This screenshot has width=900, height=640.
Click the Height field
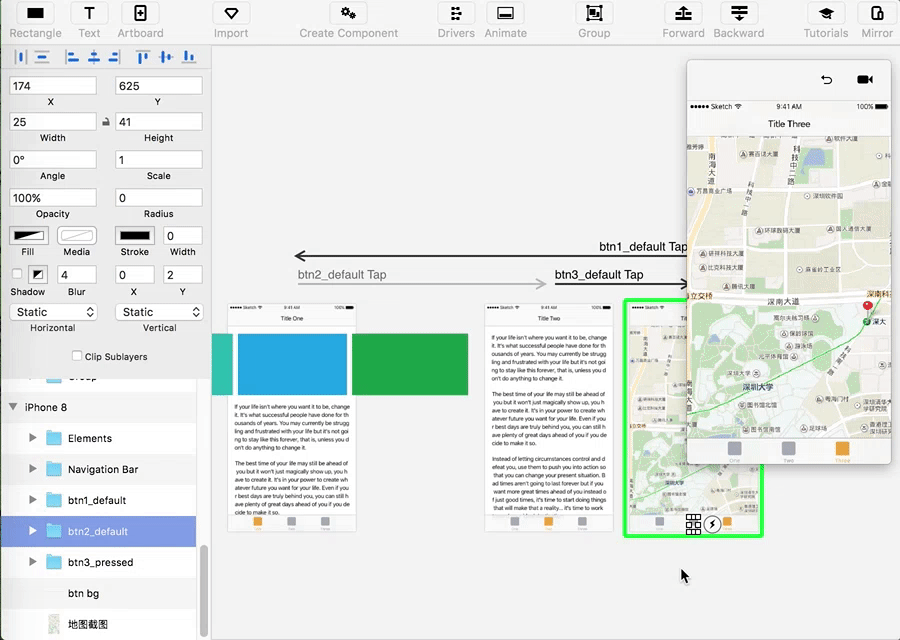point(159,122)
